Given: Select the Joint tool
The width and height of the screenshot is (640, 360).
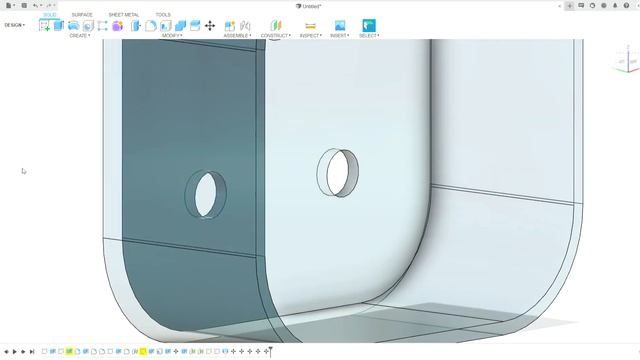Looking at the screenshot, I should (x=245, y=26).
